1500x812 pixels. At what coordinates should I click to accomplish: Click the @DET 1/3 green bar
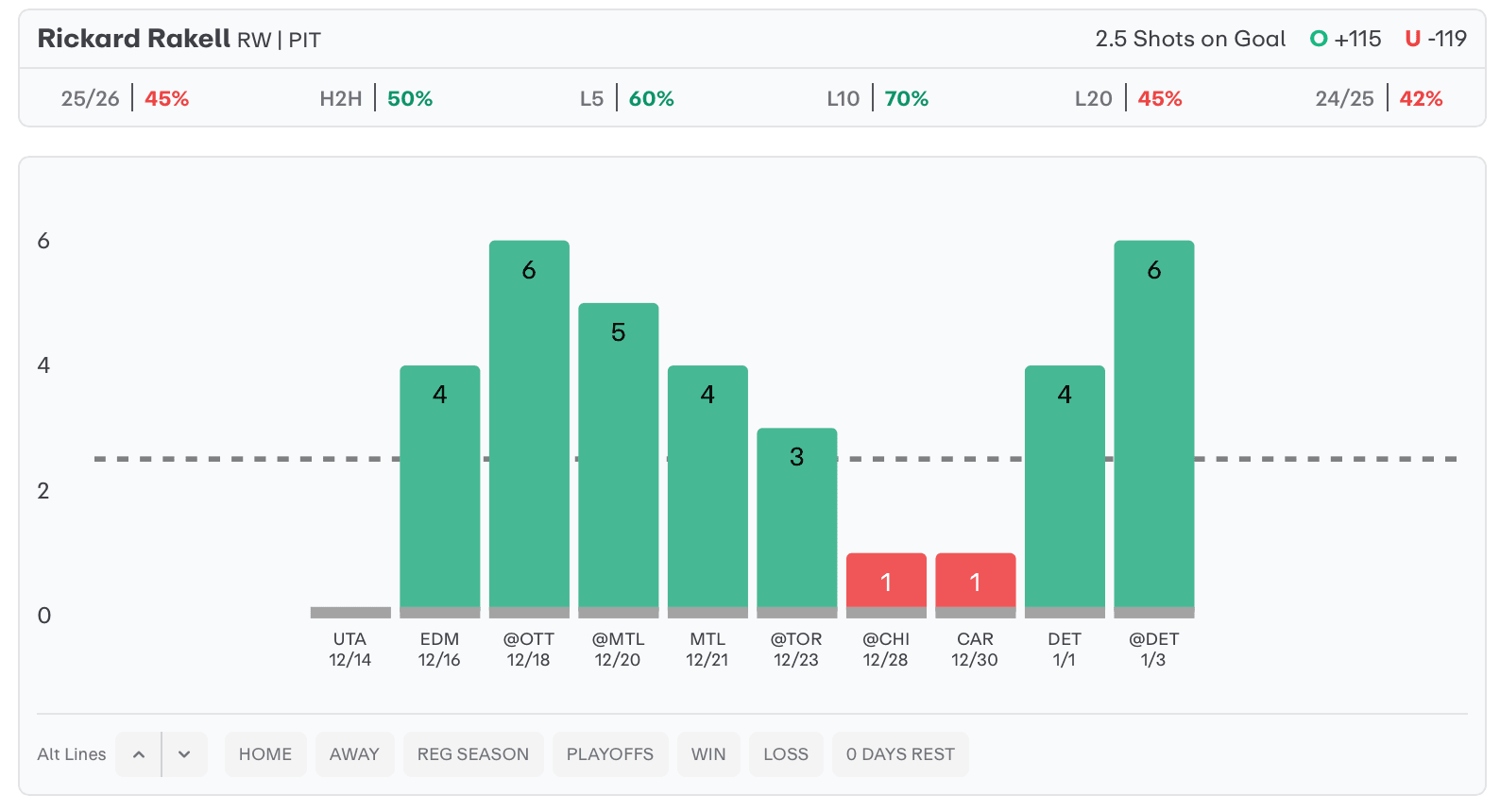click(1153, 425)
